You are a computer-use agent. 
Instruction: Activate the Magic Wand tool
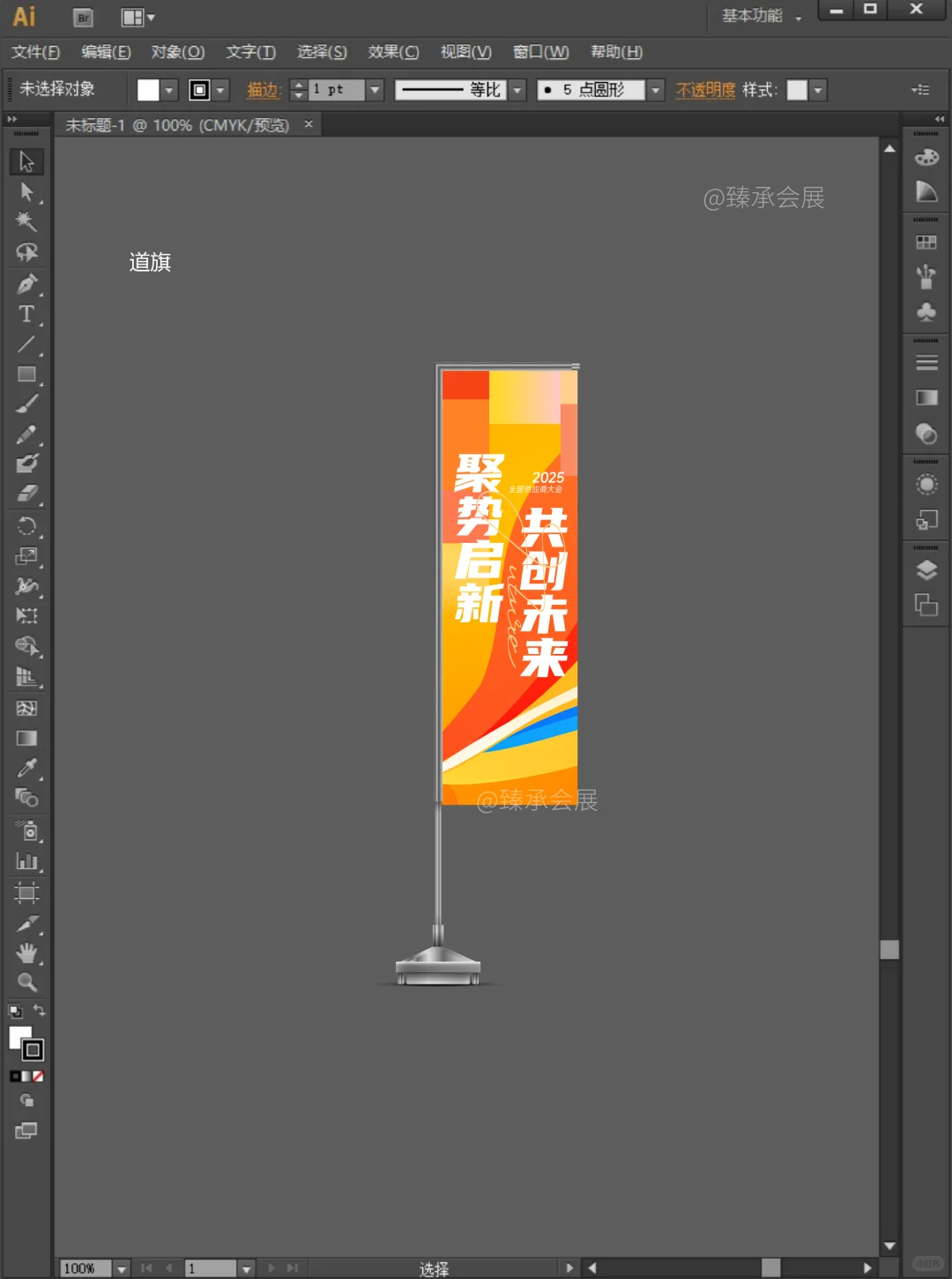[26, 222]
